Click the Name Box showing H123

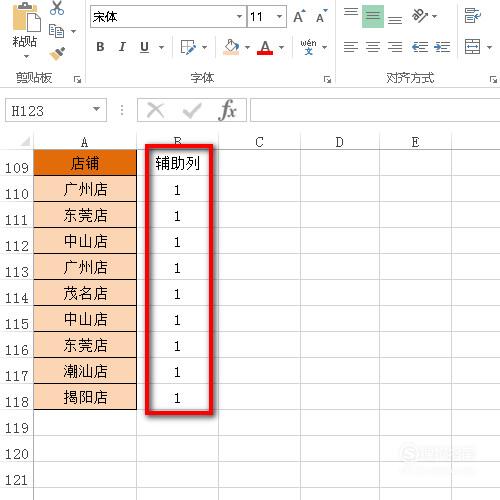click(47, 110)
